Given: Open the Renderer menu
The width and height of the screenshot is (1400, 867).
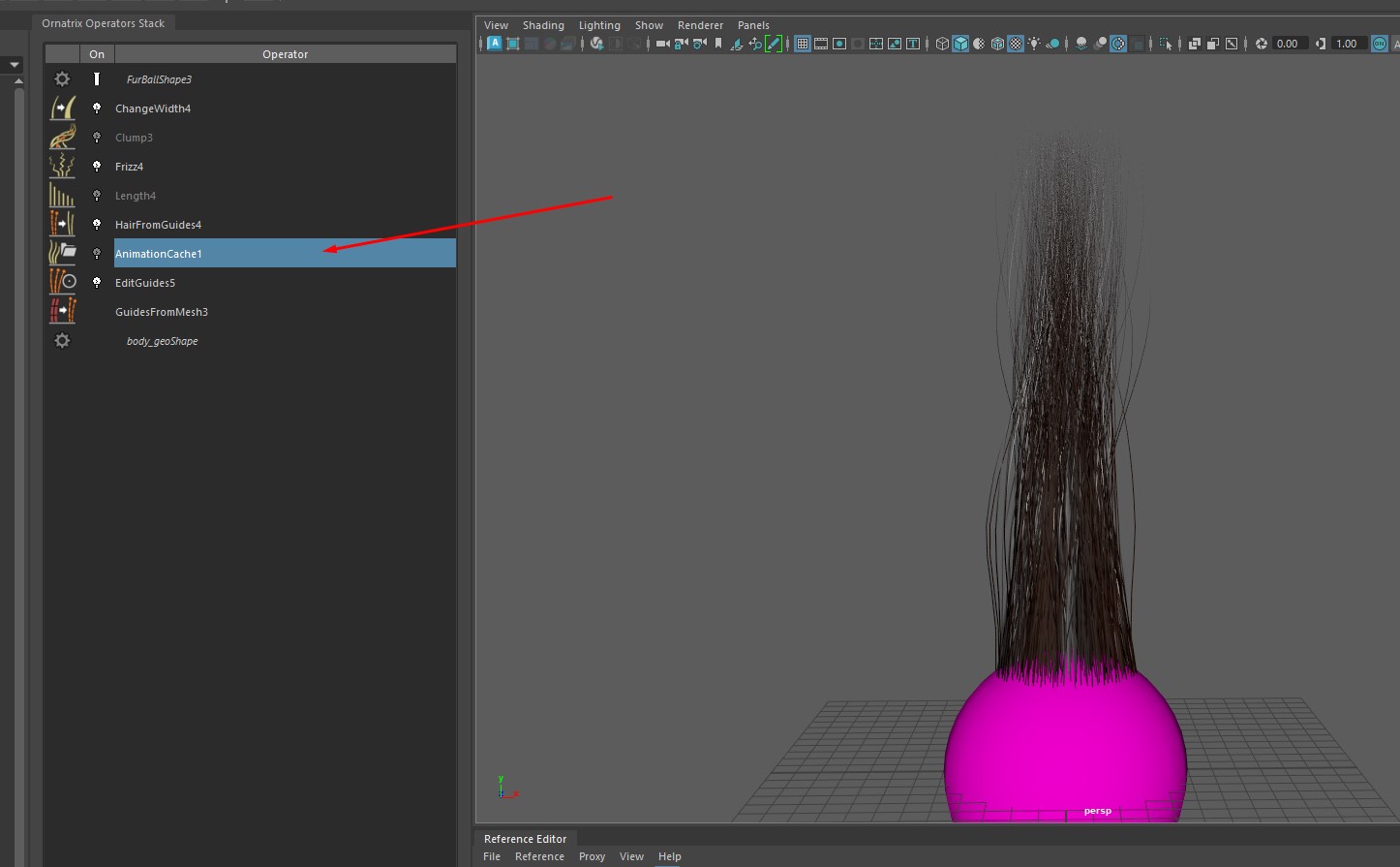Looking at the screenshot, I should pos(700,25).
